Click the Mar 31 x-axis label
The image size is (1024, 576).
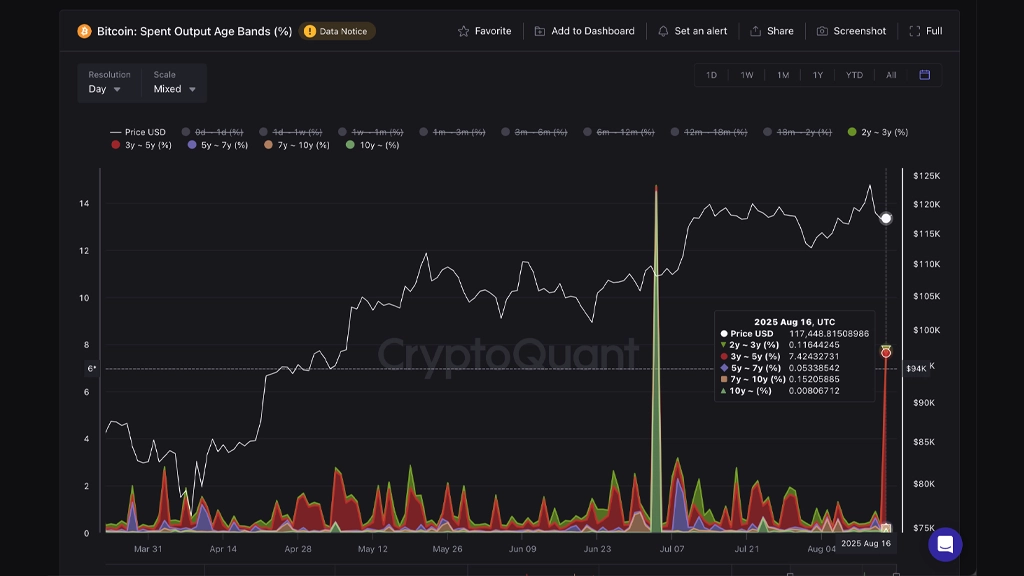148,549
